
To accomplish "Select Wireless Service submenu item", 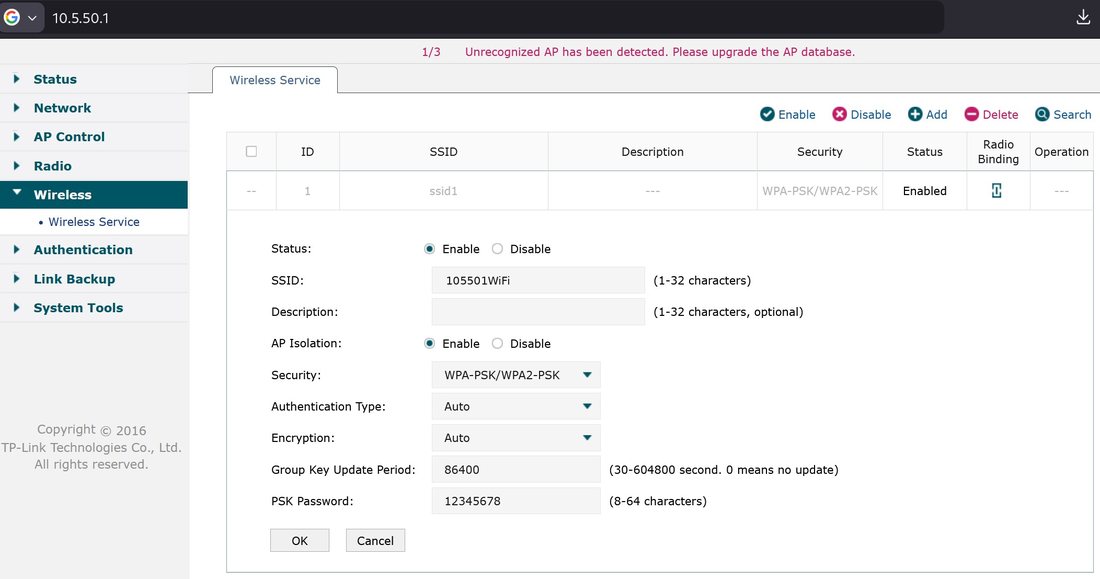I will pos(93,222).
